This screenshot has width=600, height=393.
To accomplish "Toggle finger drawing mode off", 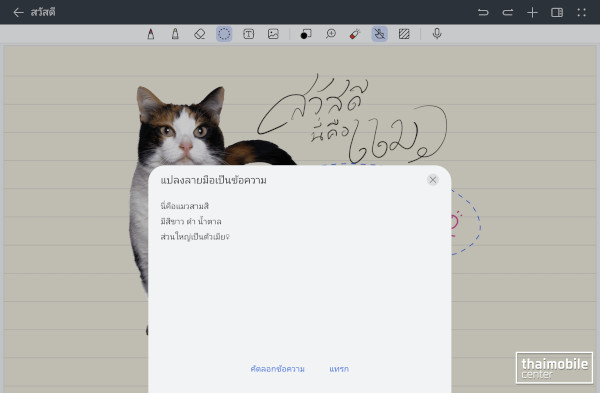I will coord(380,34).
